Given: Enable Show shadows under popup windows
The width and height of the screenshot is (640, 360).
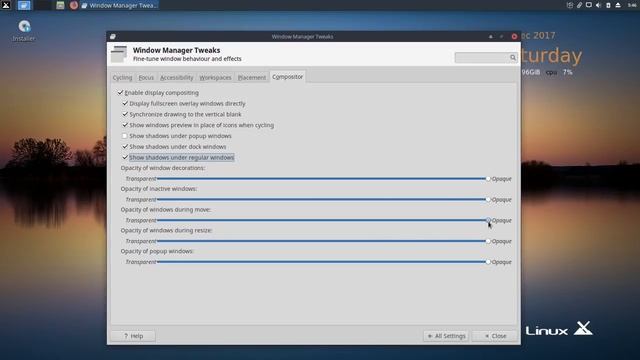Looking at the screenshot, I should tap(125, 136).
